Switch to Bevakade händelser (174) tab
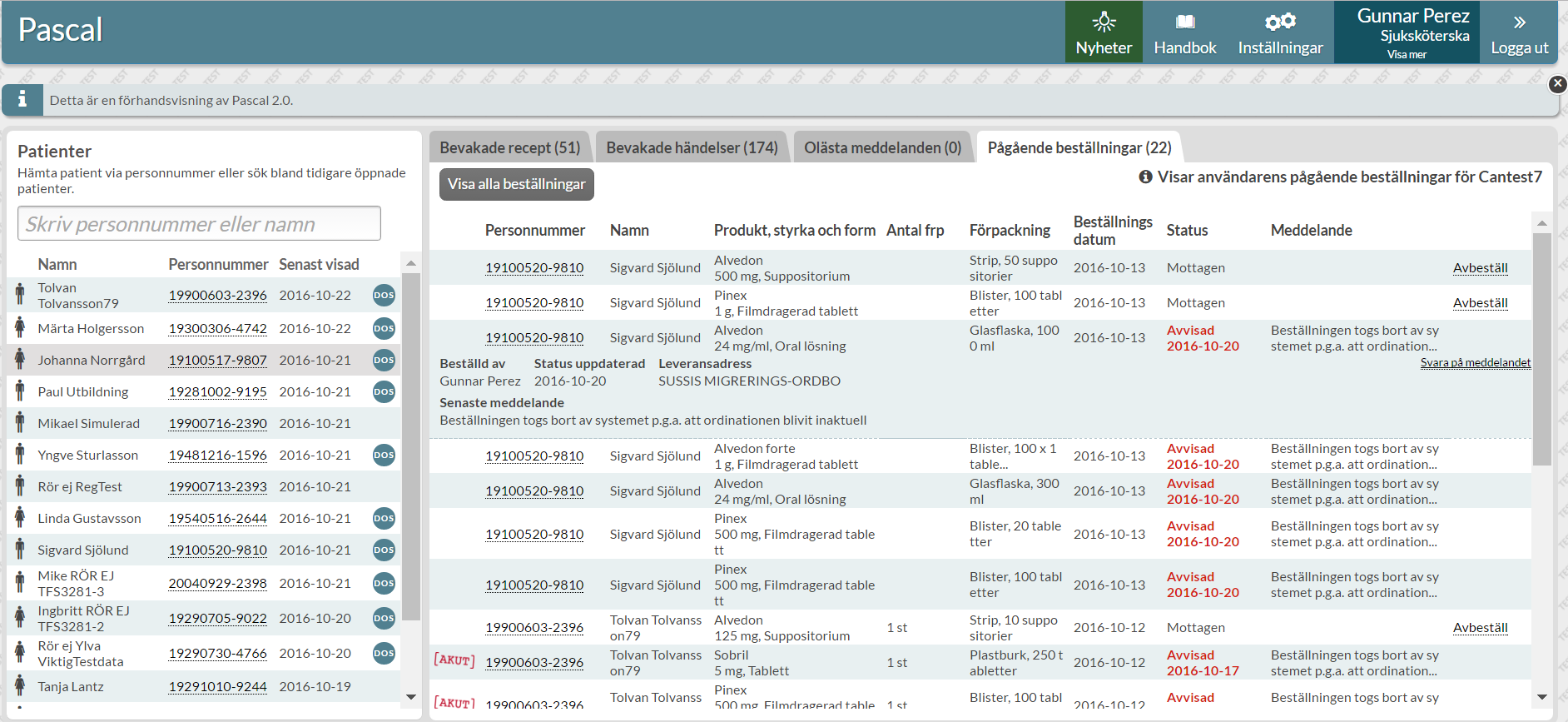 point(692,147)
